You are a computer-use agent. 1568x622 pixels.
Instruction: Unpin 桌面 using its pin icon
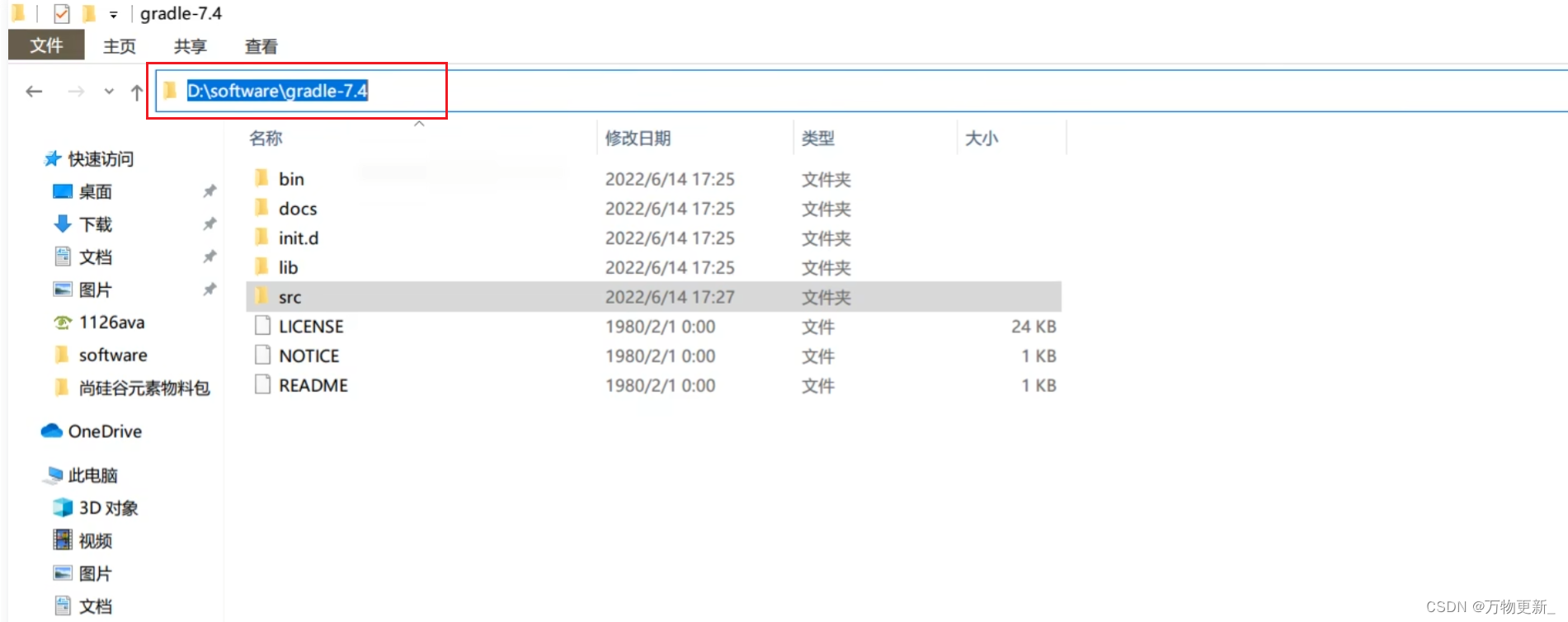(x=210, y=191)
